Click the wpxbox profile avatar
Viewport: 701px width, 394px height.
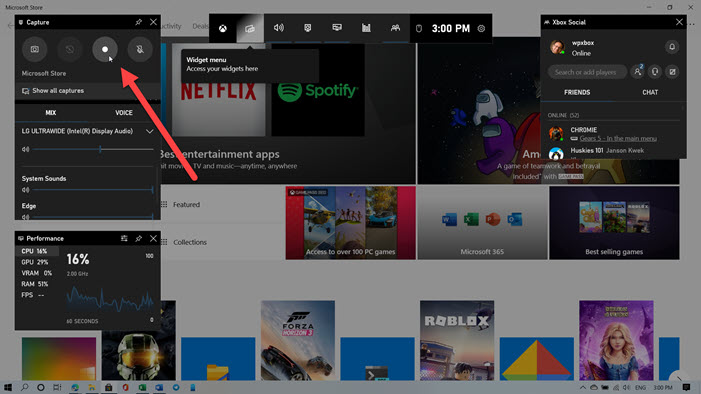[x=557, y=47]
